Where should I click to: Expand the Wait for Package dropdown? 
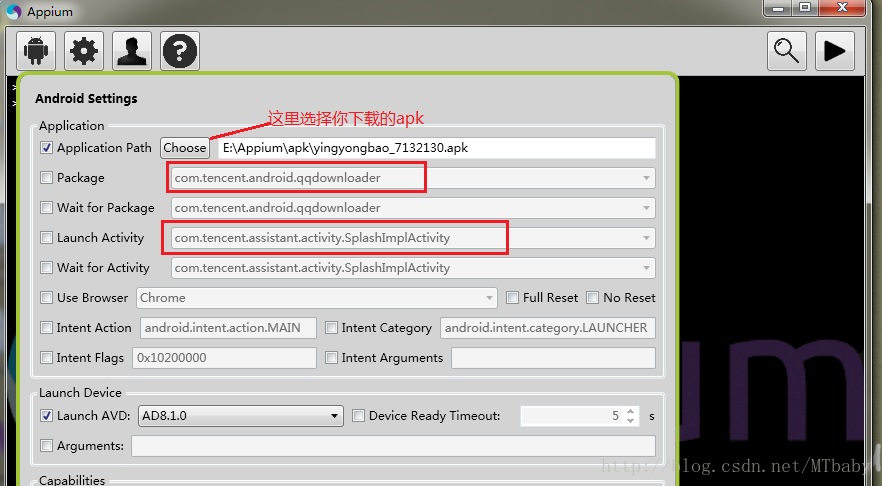tap(646, 208)
